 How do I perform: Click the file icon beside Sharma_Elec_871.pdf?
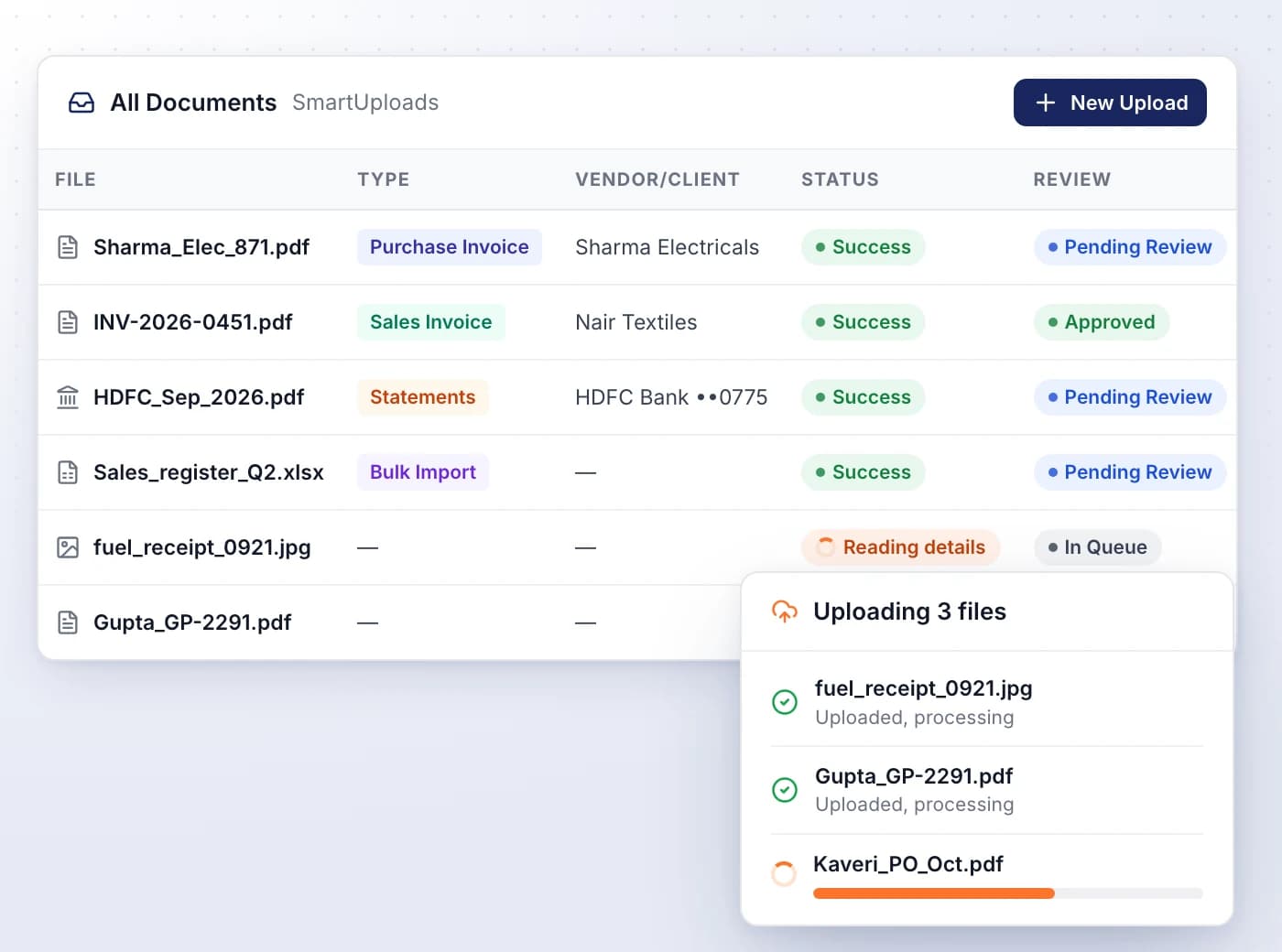pyautogui.click(x=68, y=247)
